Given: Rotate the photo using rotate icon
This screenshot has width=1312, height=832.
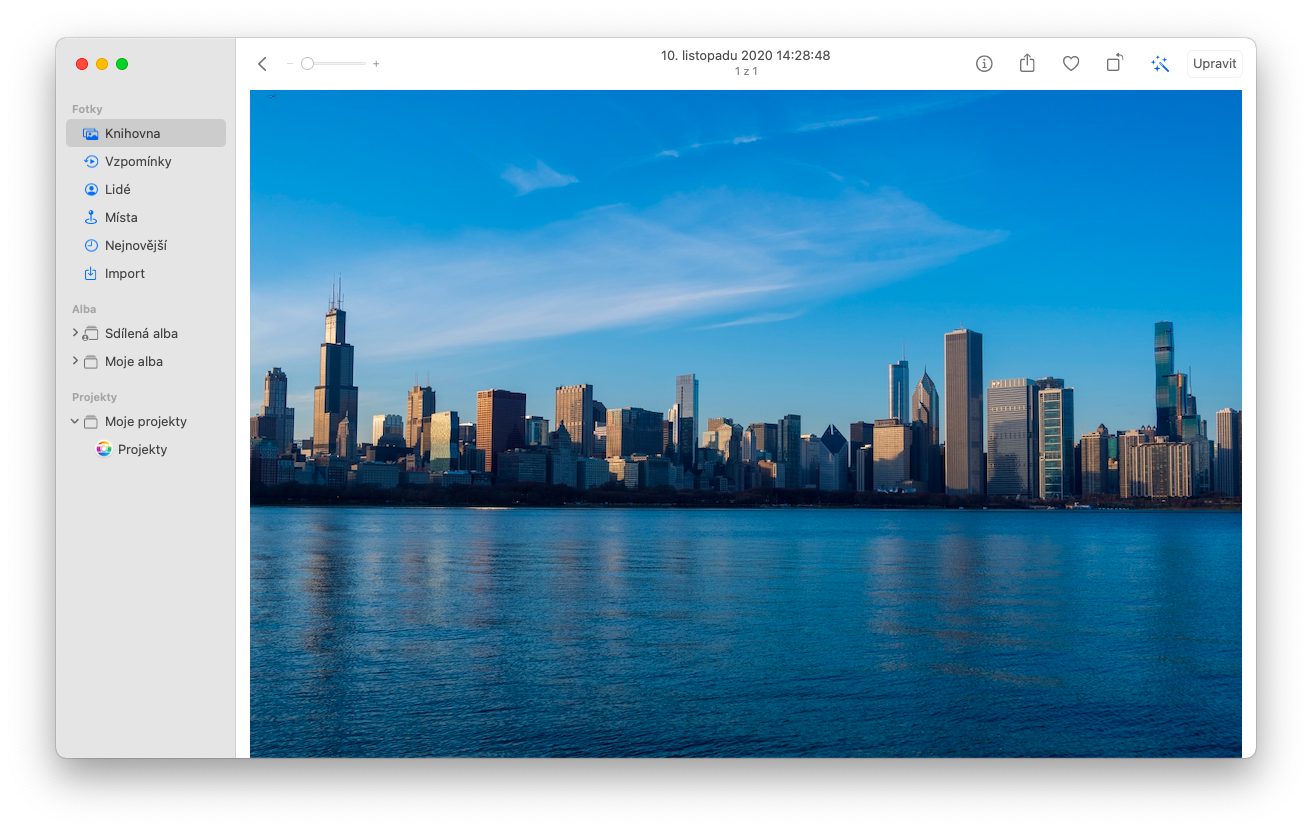Looking at the screenshot, I should [x=1115, y=64].
